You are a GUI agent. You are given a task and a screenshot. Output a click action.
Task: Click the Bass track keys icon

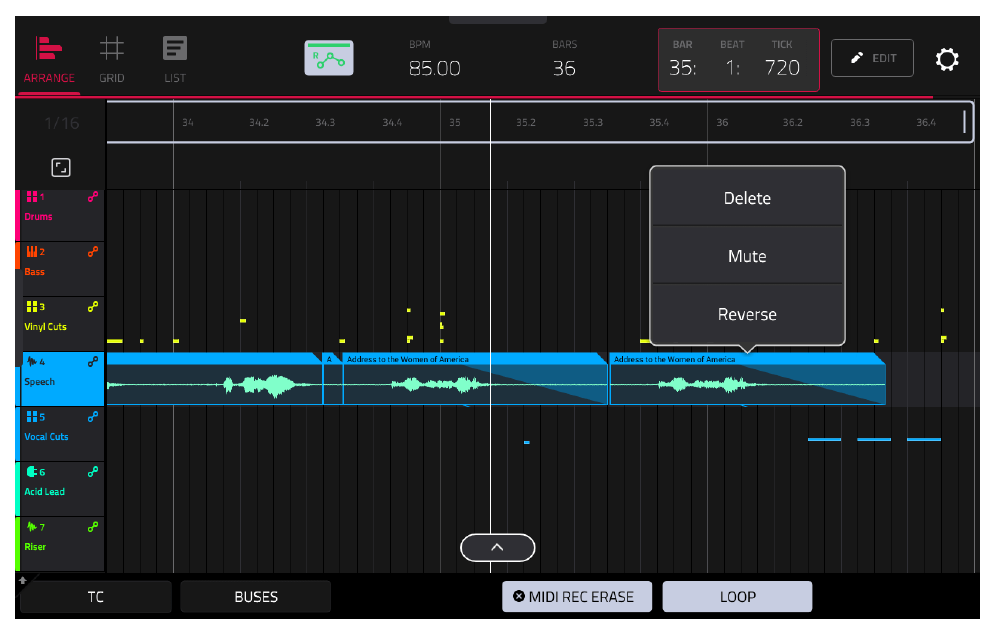point(32,252)
